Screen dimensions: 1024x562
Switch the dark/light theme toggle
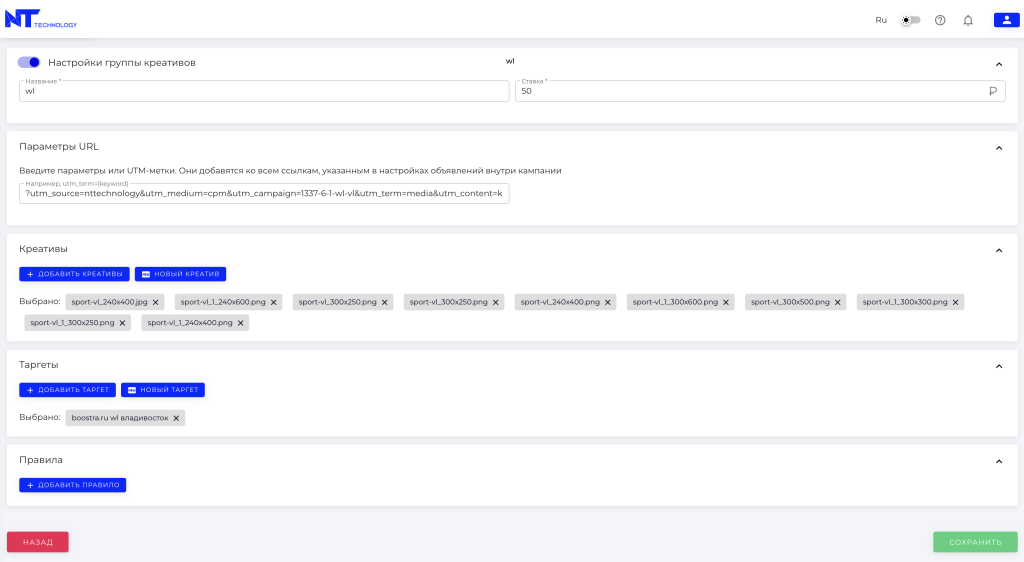(x=910, y=20)
